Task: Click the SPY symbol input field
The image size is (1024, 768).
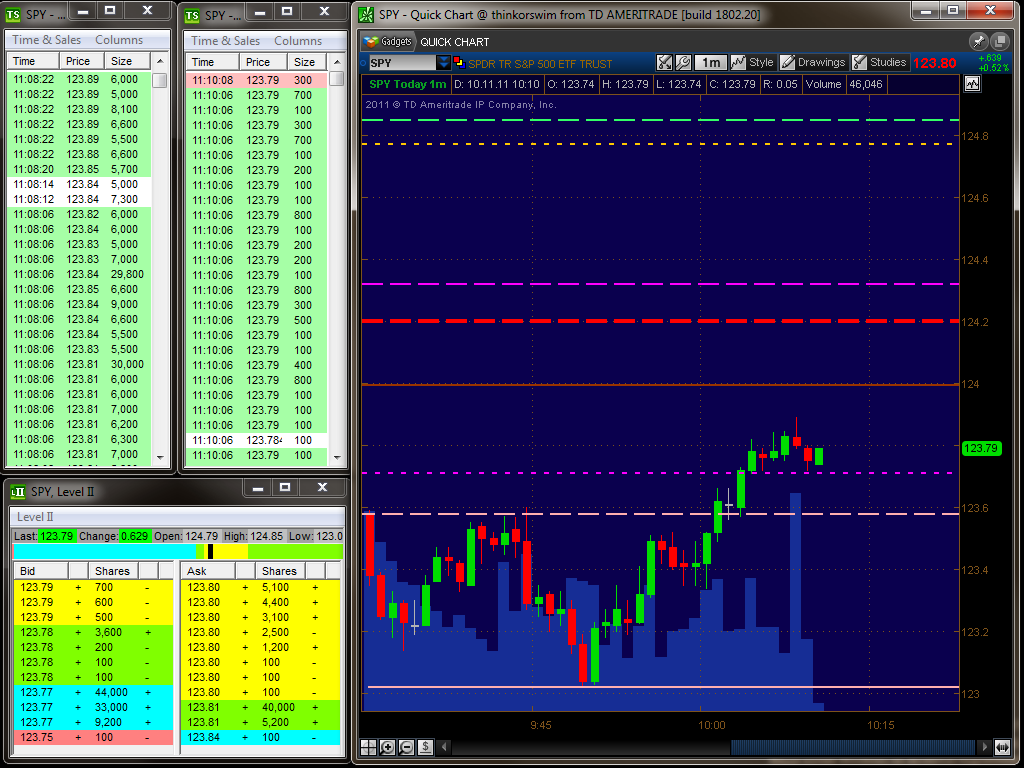Action: point(402,63)
